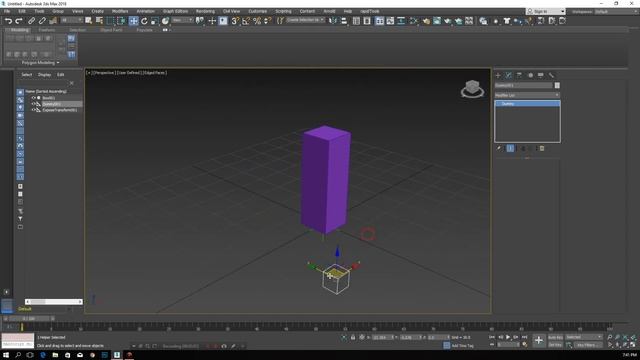Click the large Set Keys plus button
The image size is (640, 360).
(539, 340)
